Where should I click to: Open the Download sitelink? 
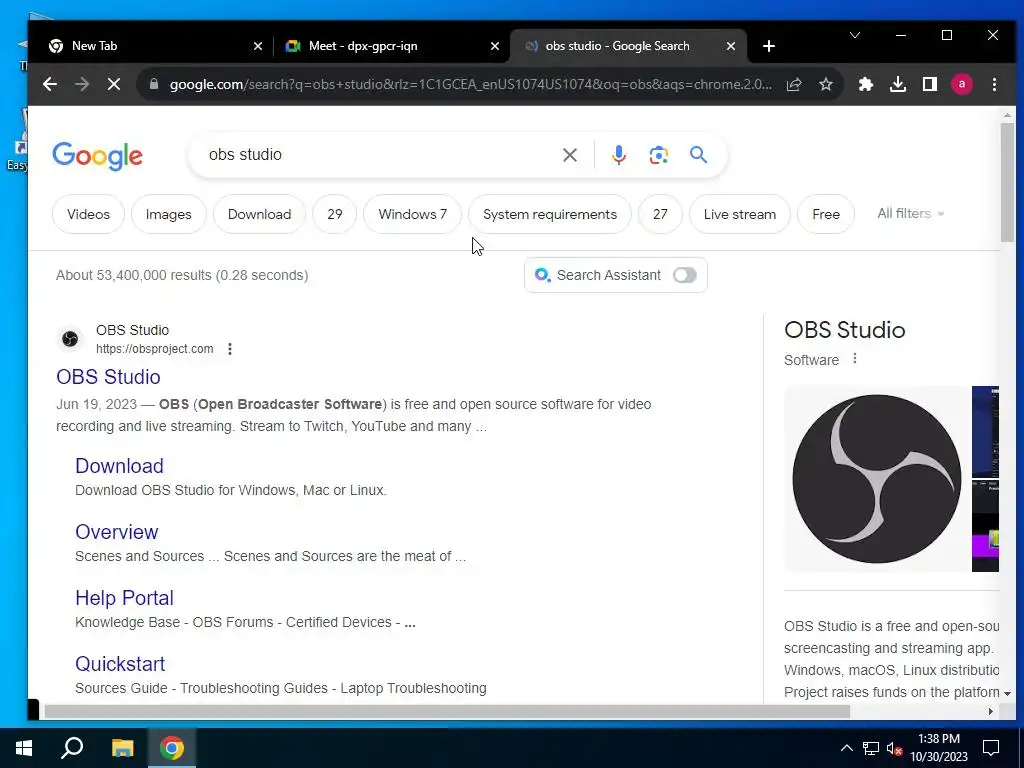[120, 466]
